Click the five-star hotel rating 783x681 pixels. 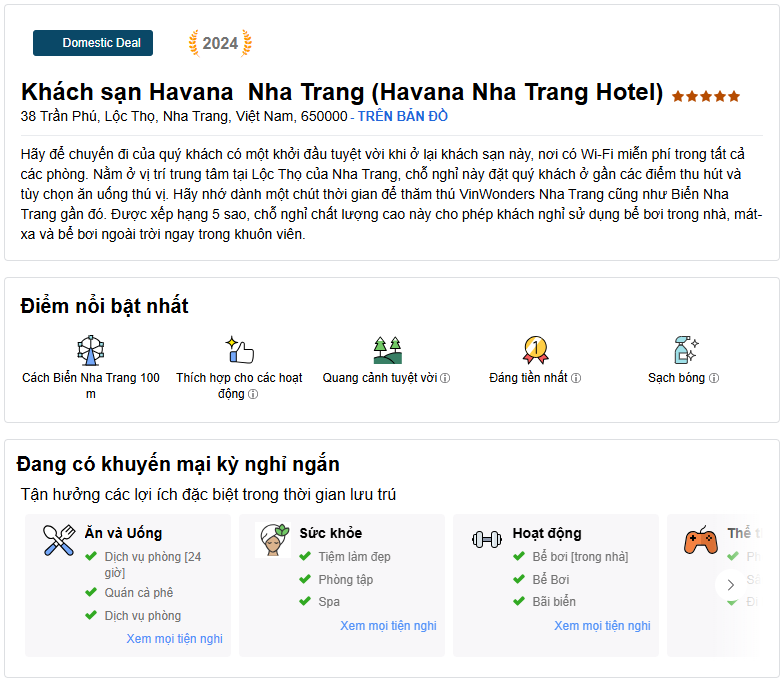point(706,96)
